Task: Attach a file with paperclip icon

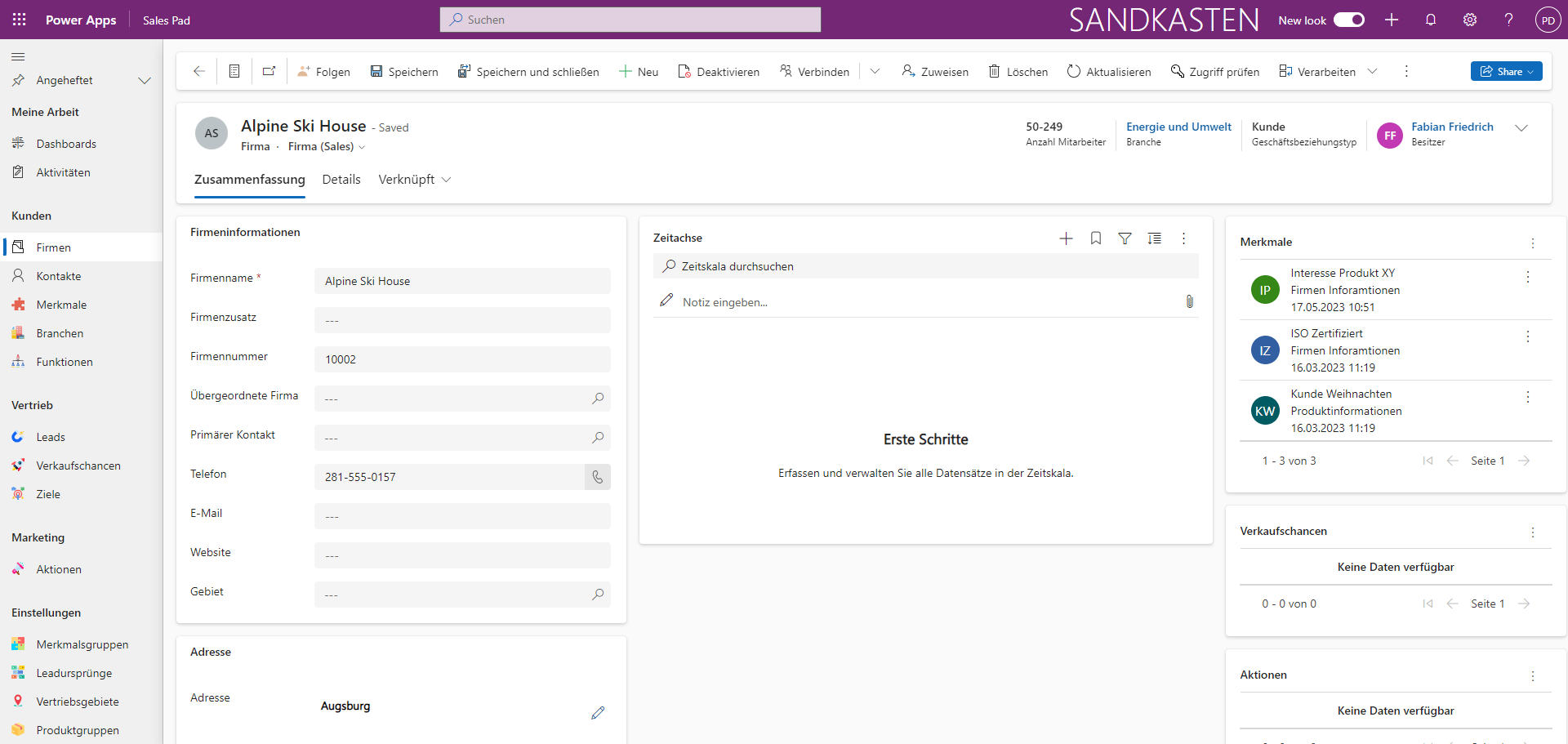Action: [1190, 301]
